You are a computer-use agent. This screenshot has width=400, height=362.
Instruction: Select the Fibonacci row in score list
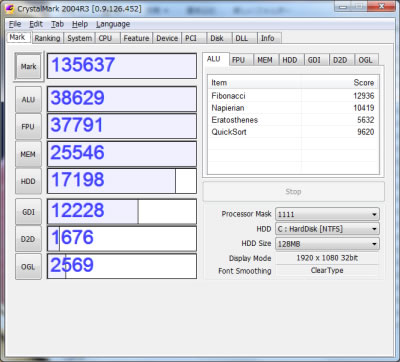[x=293, y=96]
